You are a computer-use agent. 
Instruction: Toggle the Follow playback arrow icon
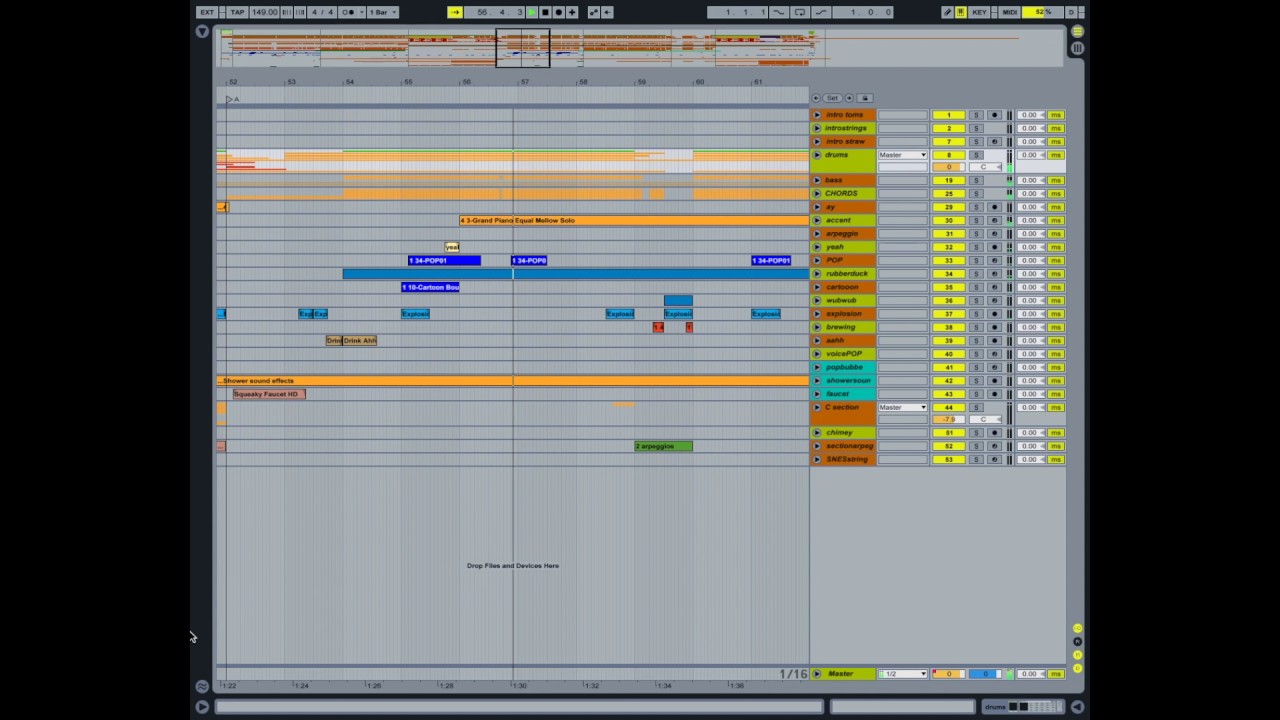click(x=455, y=12)
